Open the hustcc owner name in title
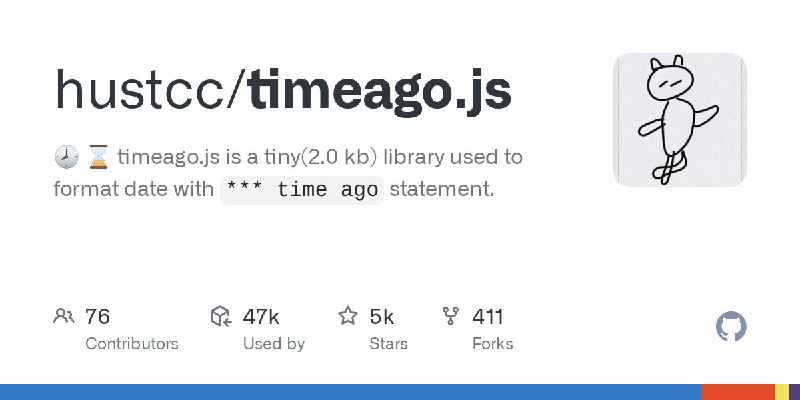Screen dimensions: 800x400 click(140, 91)
